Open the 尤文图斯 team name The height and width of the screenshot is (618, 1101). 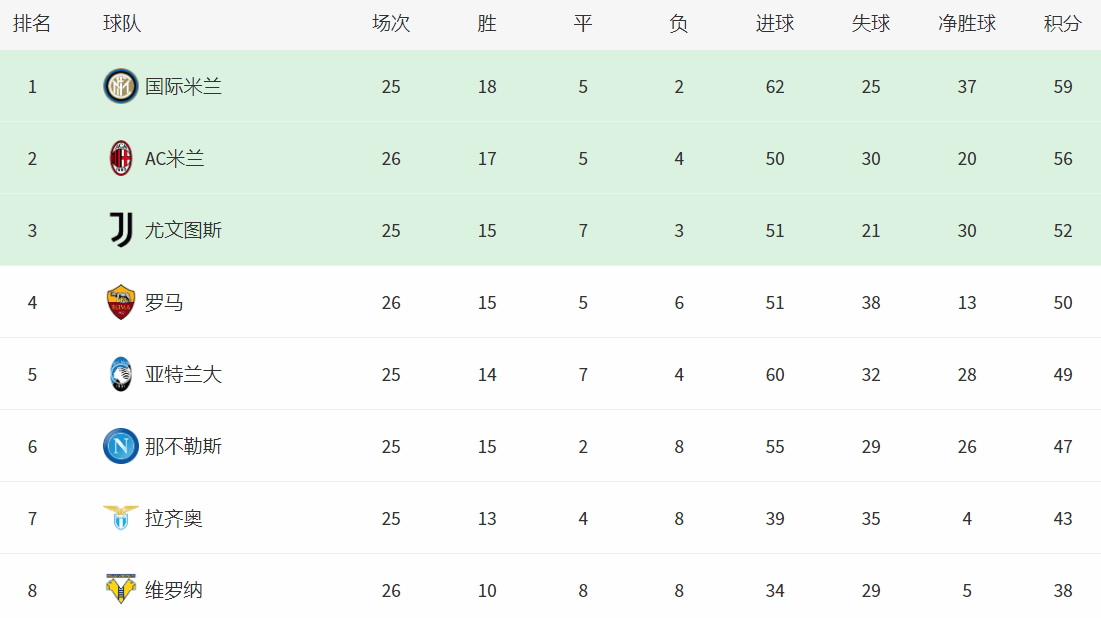pos(183,230)
